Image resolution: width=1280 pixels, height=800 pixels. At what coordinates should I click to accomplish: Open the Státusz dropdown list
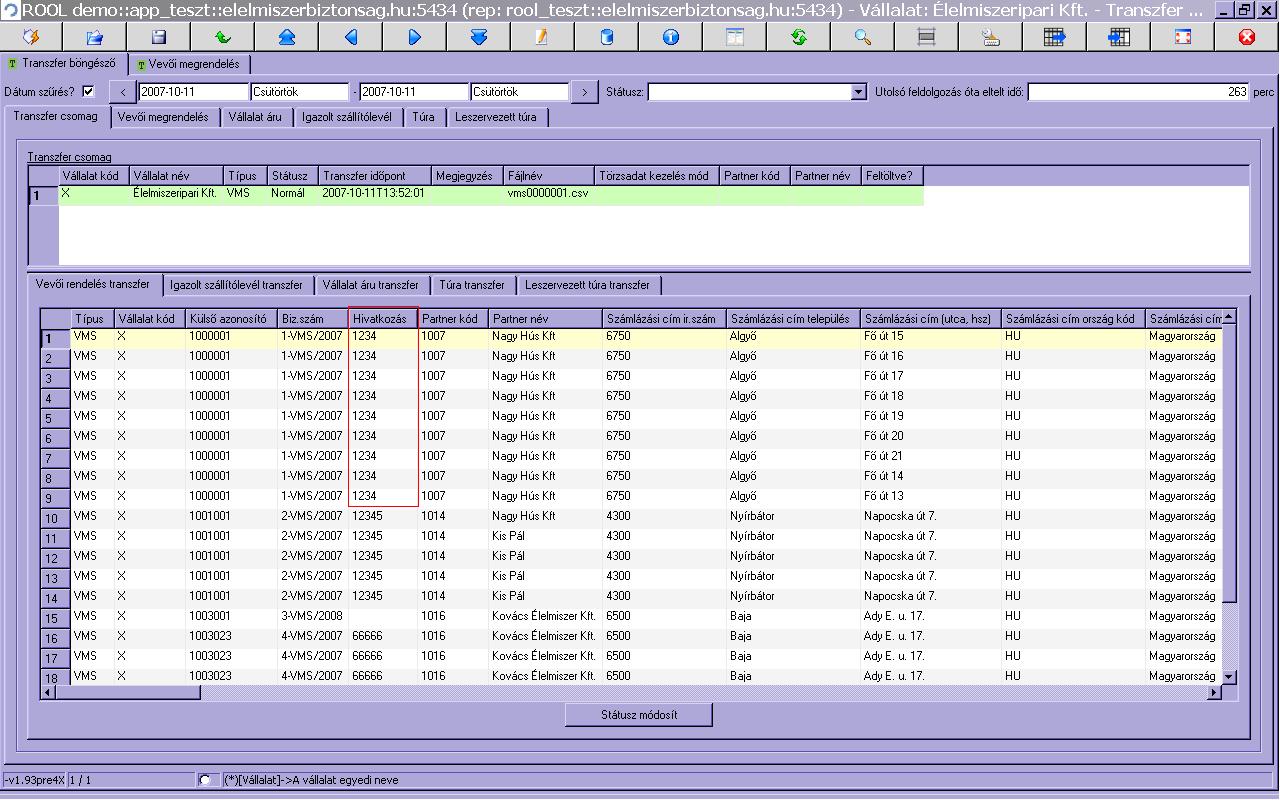tap(858, 92)
